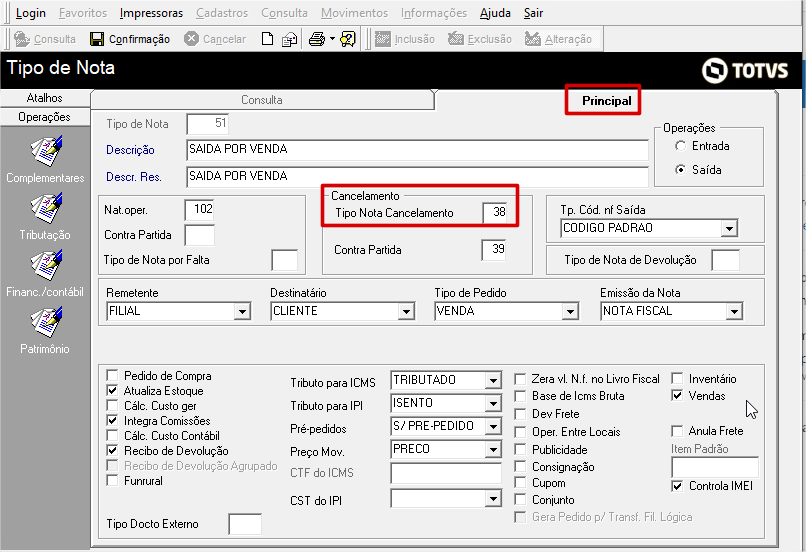Toggle the Funrural checkbox
Screen dimensions: 806x552
112,481
